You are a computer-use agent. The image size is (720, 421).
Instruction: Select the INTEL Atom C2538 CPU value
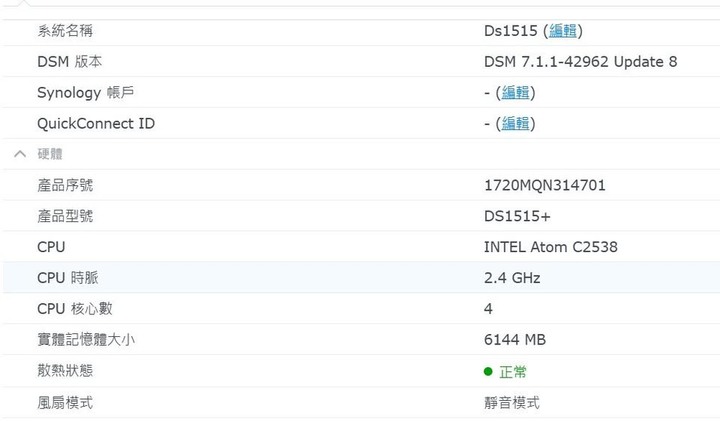(x=551, y=247)
